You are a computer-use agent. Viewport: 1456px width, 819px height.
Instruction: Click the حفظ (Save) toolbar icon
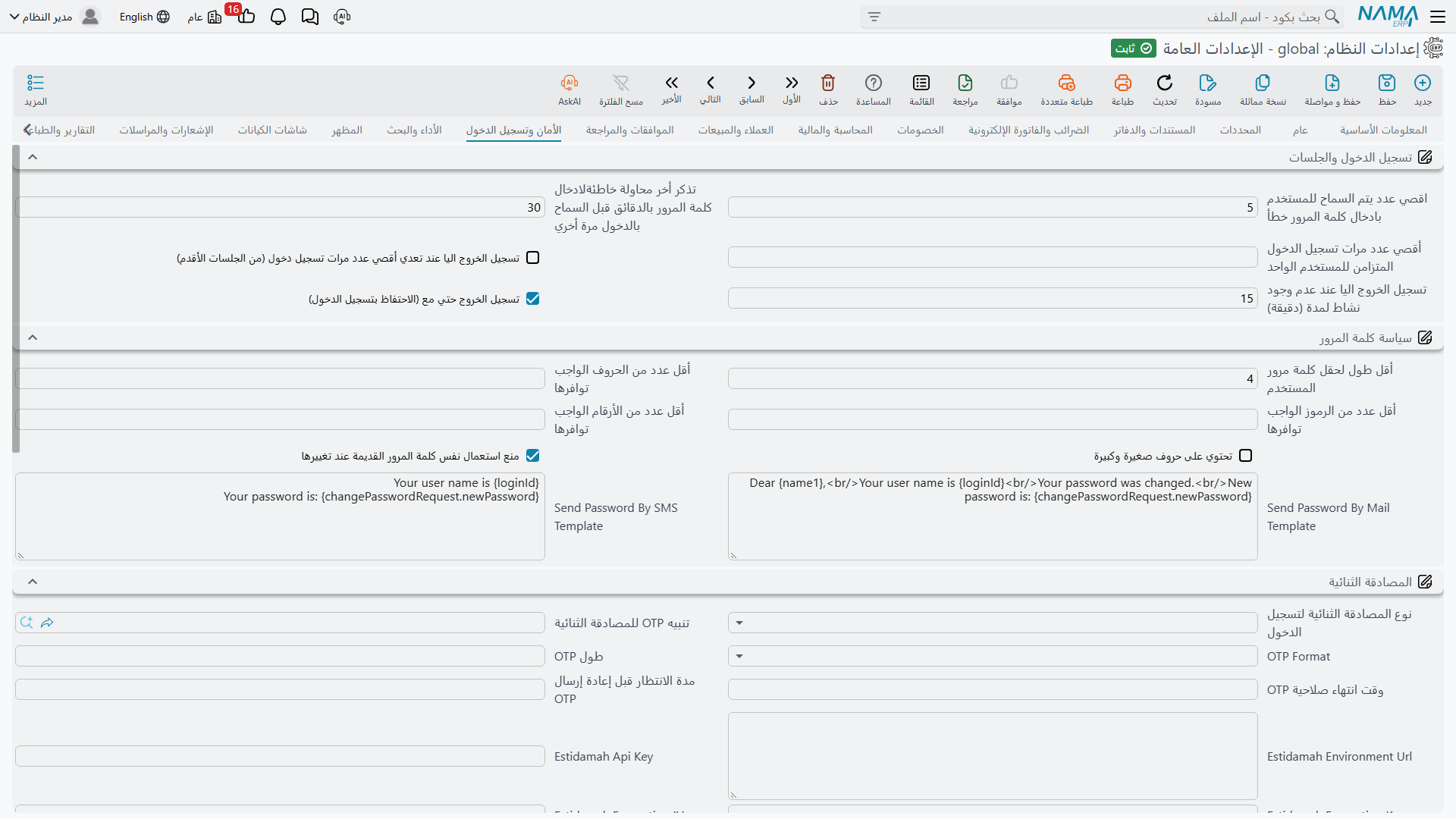1387,83
